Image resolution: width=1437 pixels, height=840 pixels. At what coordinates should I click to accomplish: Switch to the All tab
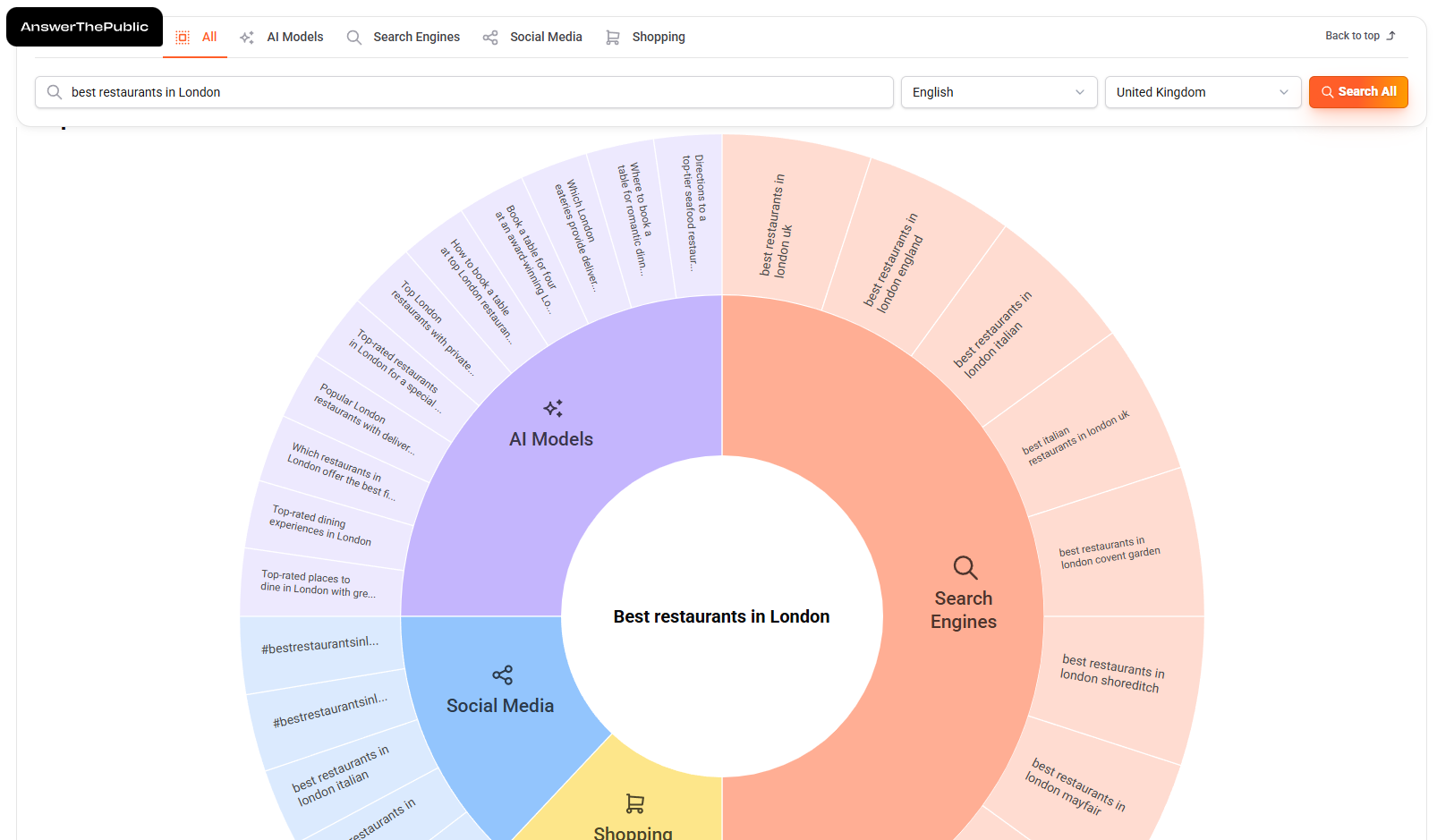coord(195,38)
